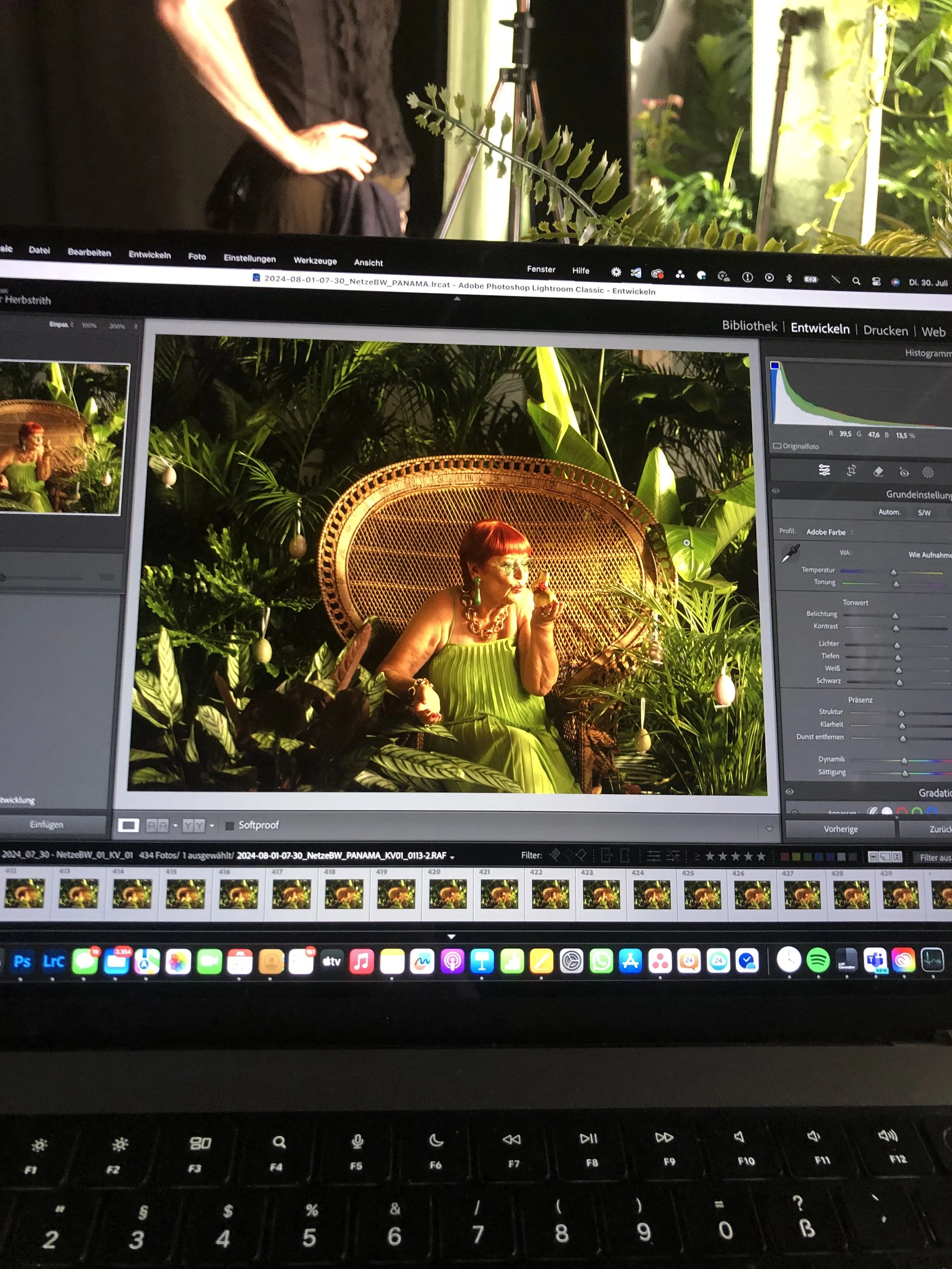Switch to Before/After R|A view

pyautogui.click(x=157, y=825)
